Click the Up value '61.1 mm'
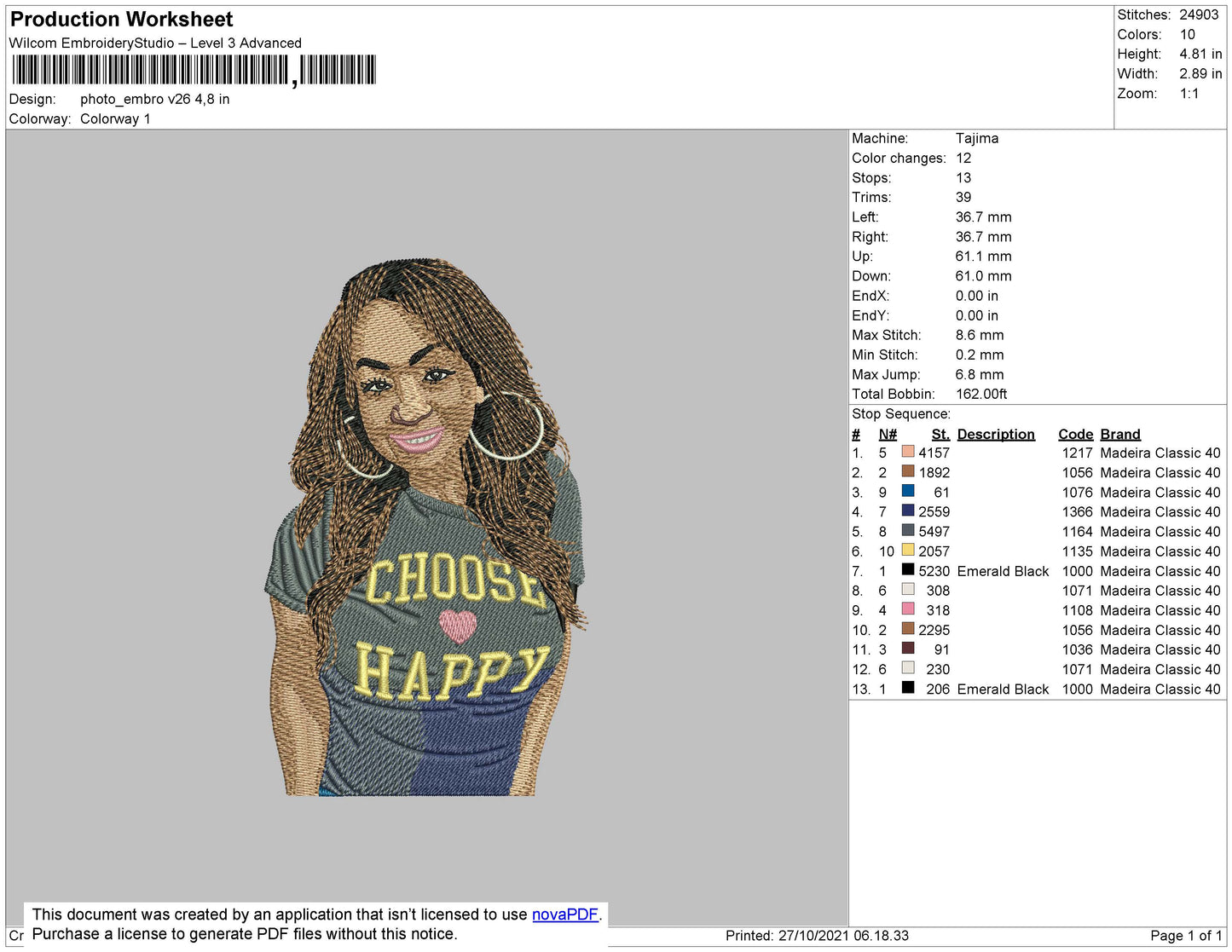1232x952 pixels. click(x=983, y=256)
